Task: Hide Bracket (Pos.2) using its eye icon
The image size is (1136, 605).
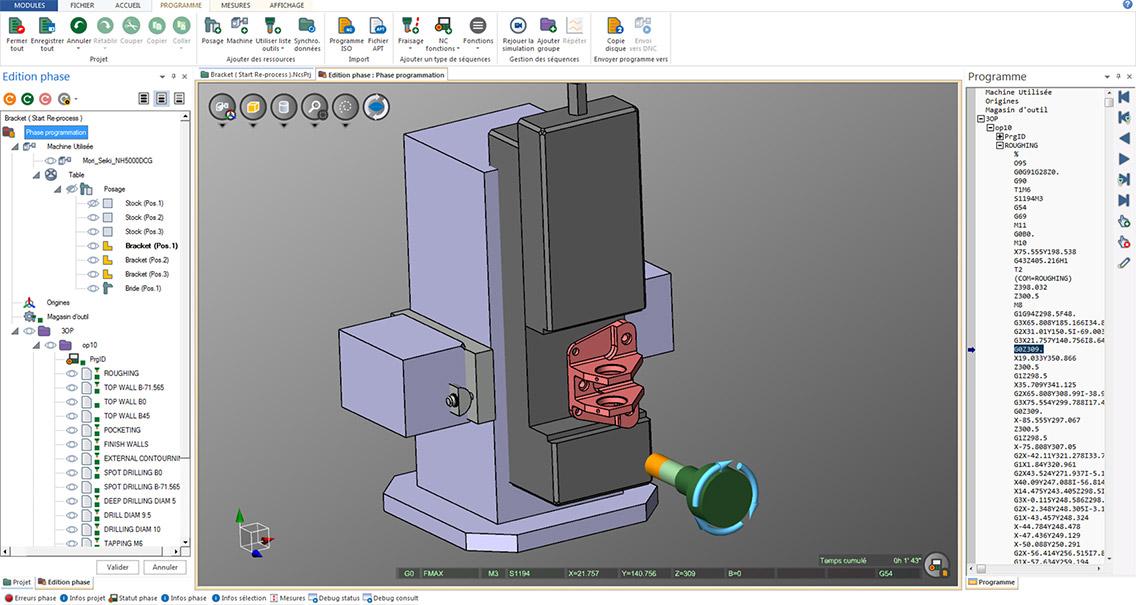Action: (92, 260)
